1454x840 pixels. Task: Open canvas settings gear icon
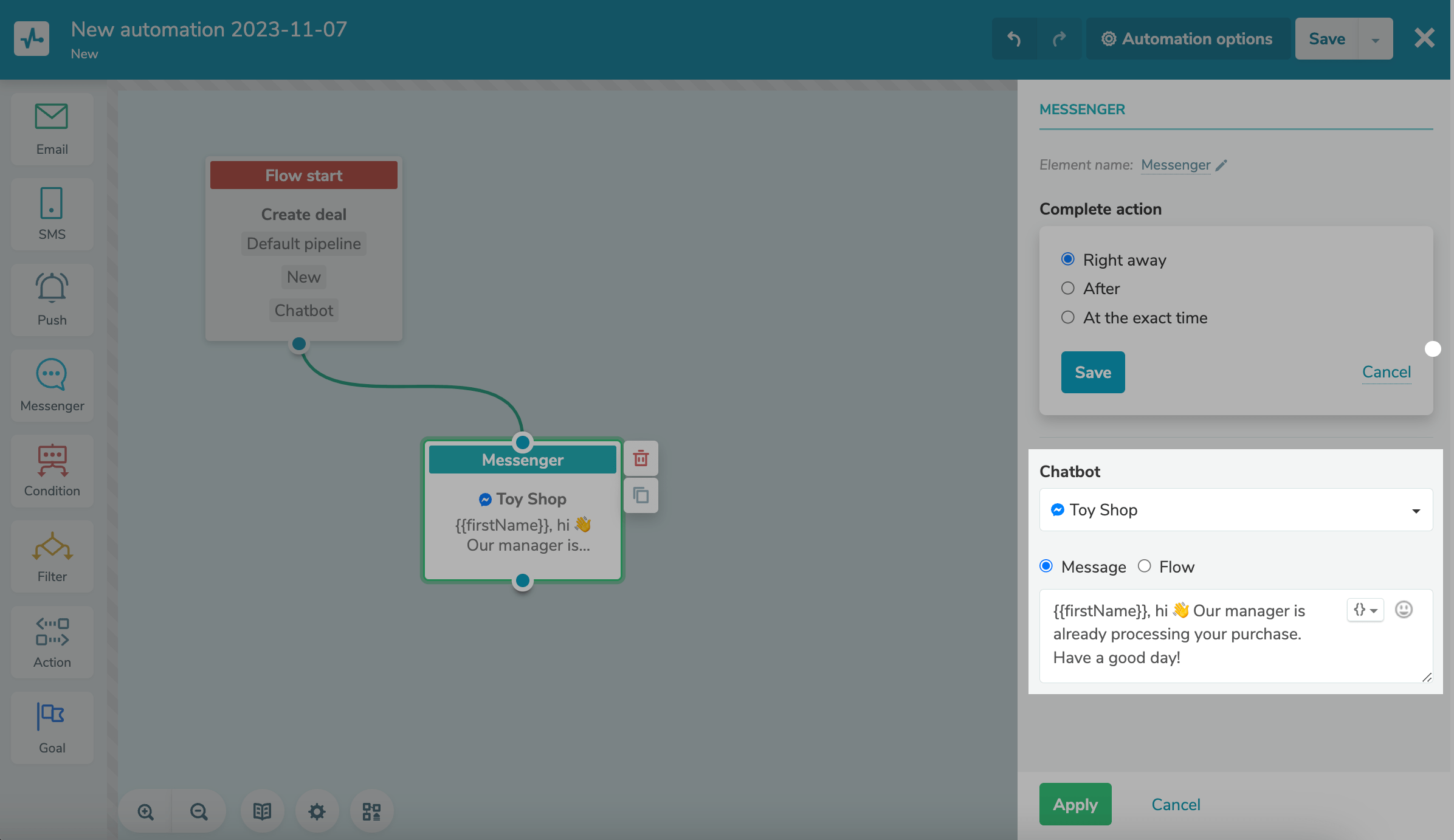click(317, 811)
